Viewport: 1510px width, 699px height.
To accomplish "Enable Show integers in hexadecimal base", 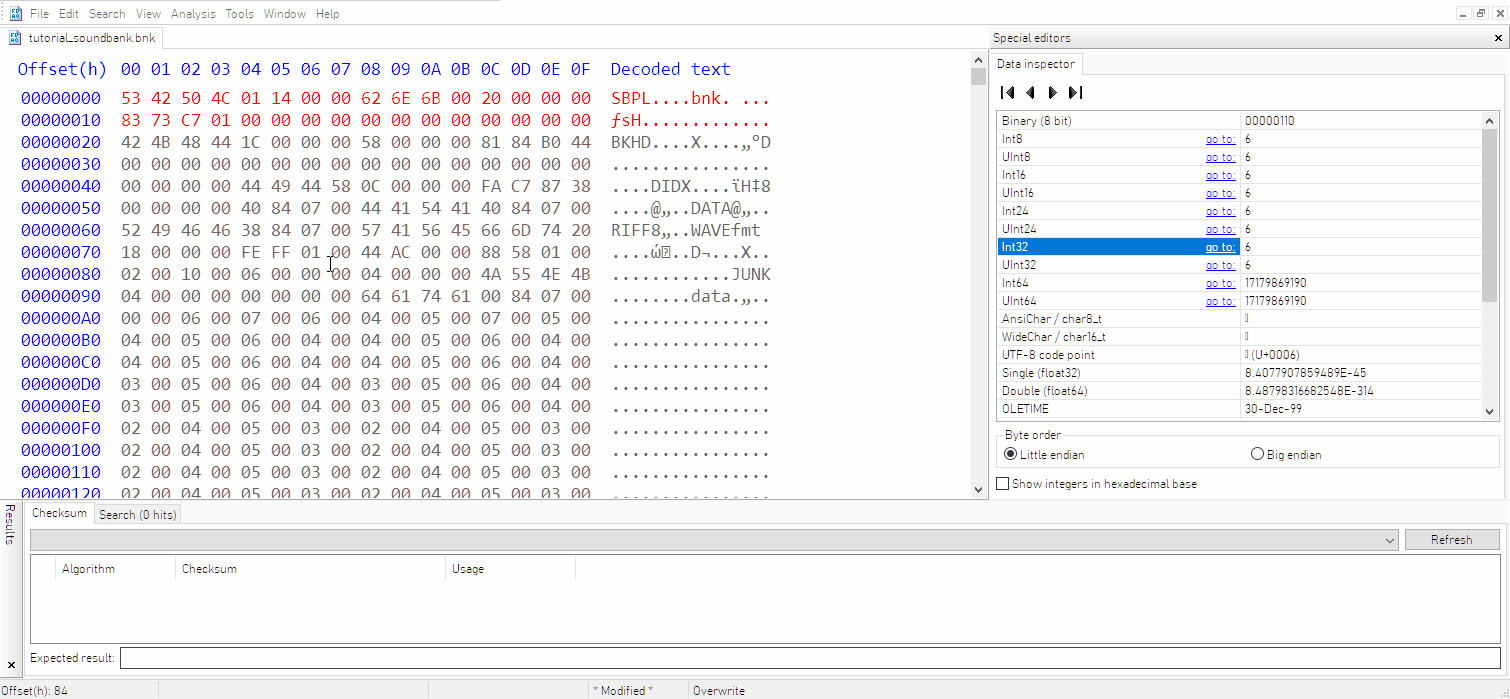I will coord(1003,483).
